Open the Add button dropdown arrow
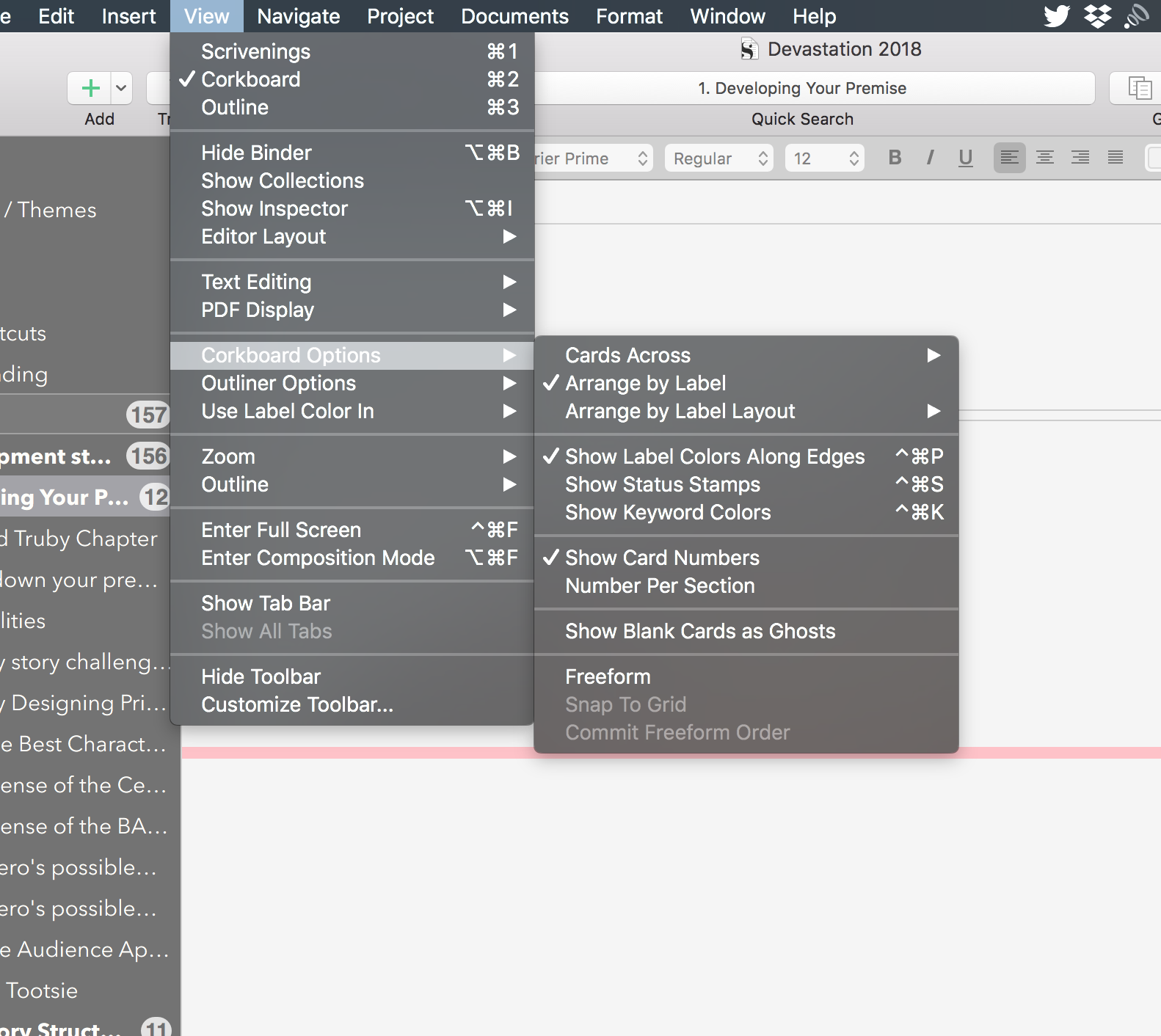 (121, 89)
